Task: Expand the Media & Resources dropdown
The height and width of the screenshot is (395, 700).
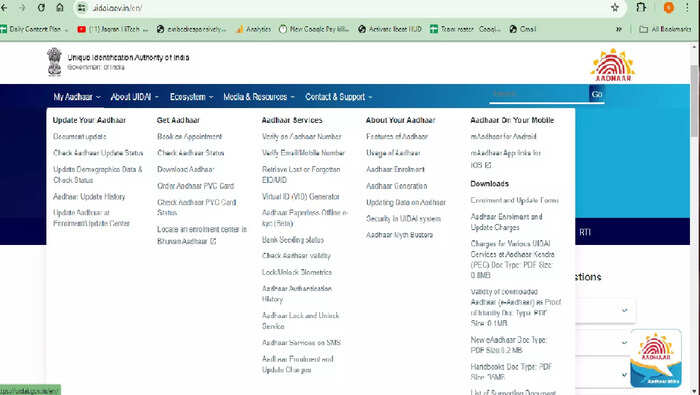Action: (x=259, y=97)
